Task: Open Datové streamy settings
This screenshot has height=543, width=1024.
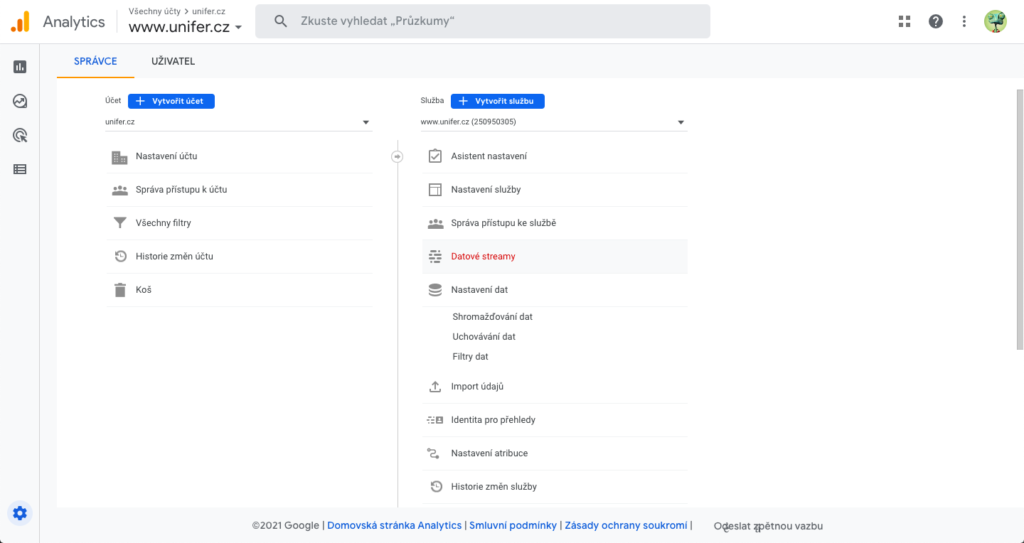Action: [483, 256]
